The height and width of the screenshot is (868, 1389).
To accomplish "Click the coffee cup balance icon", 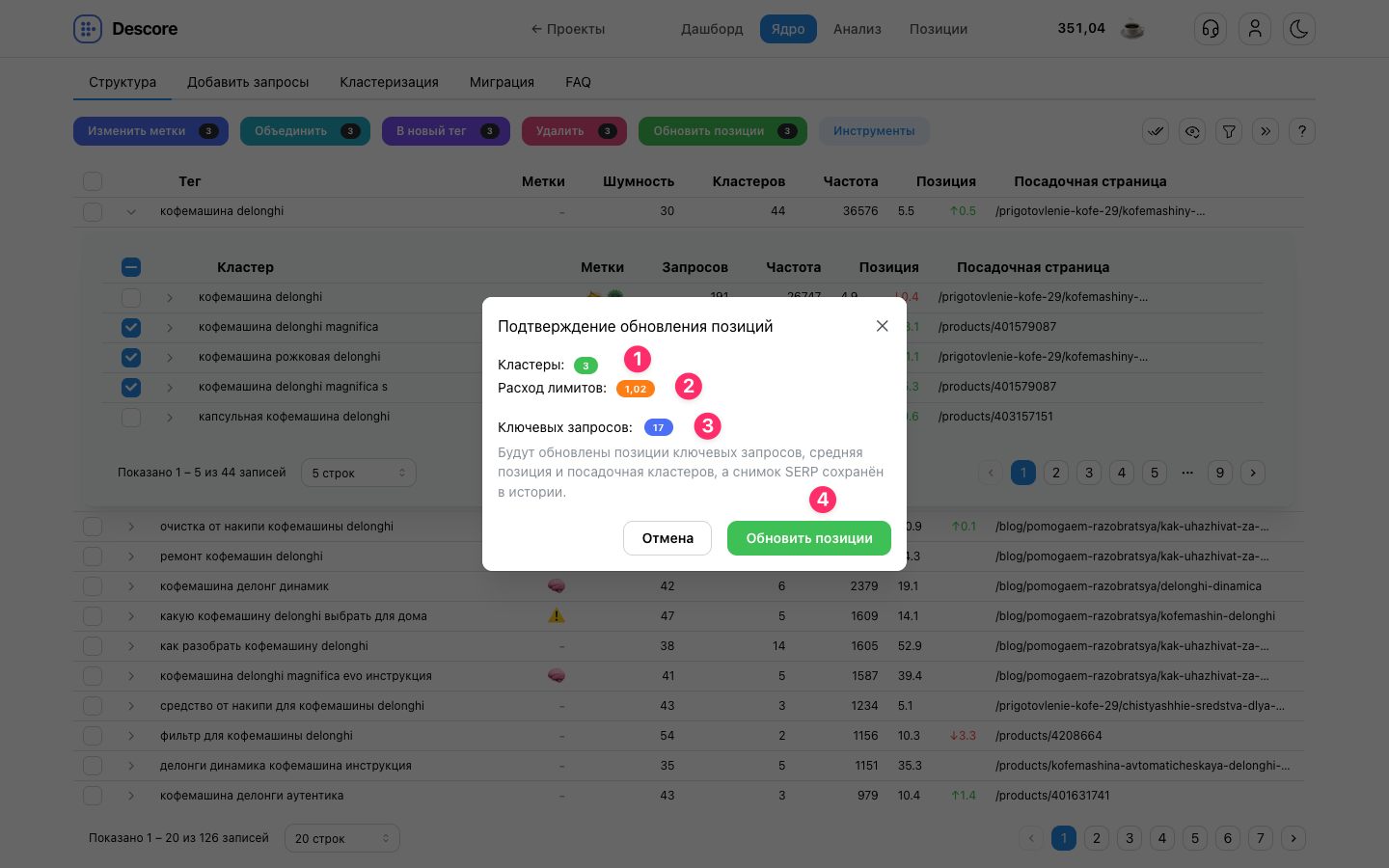I will (1132, 29).
